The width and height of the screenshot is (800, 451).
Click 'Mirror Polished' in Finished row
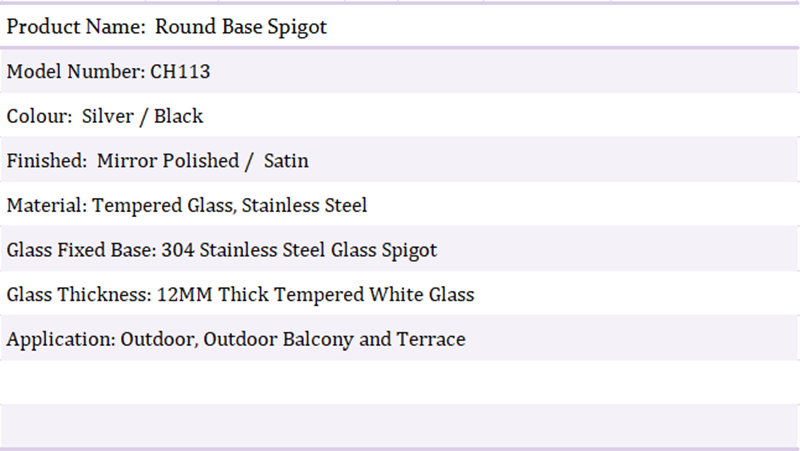(168, 161)
